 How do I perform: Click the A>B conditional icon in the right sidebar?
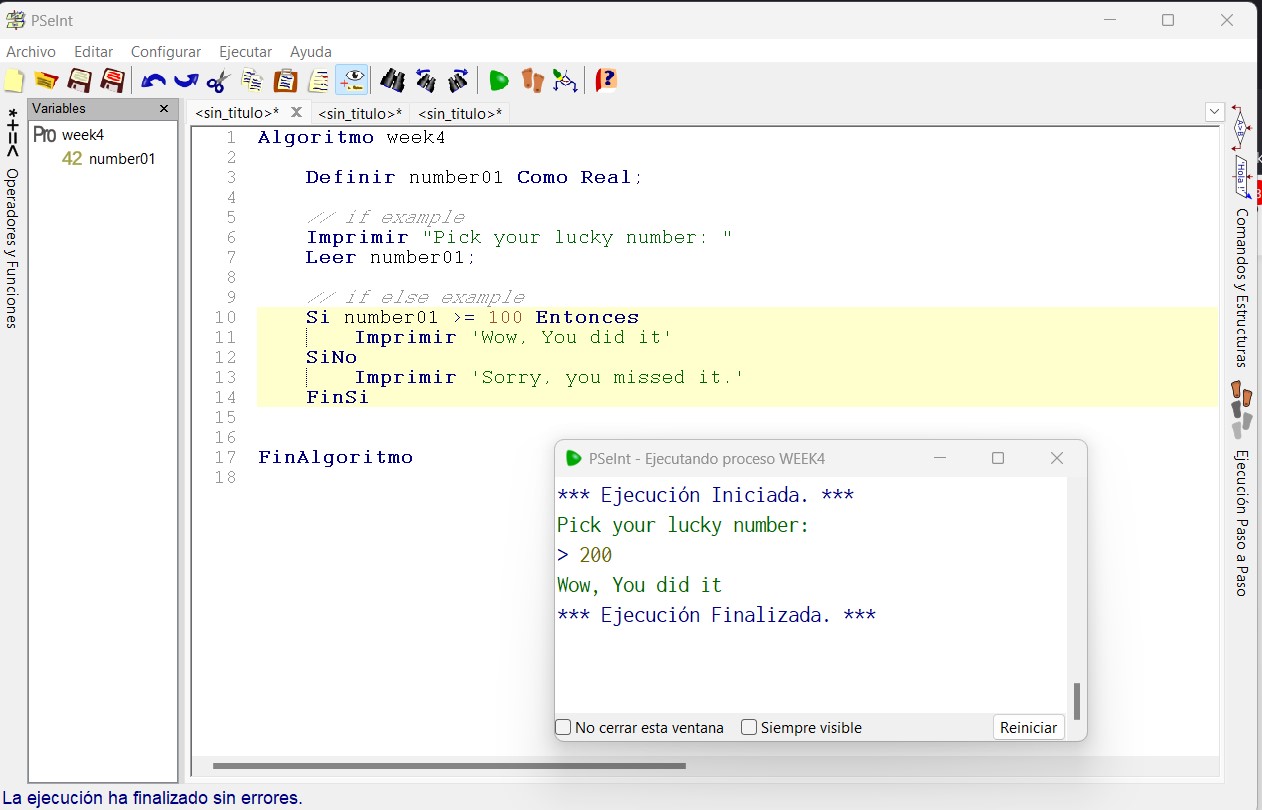(x=1240, y=128)
